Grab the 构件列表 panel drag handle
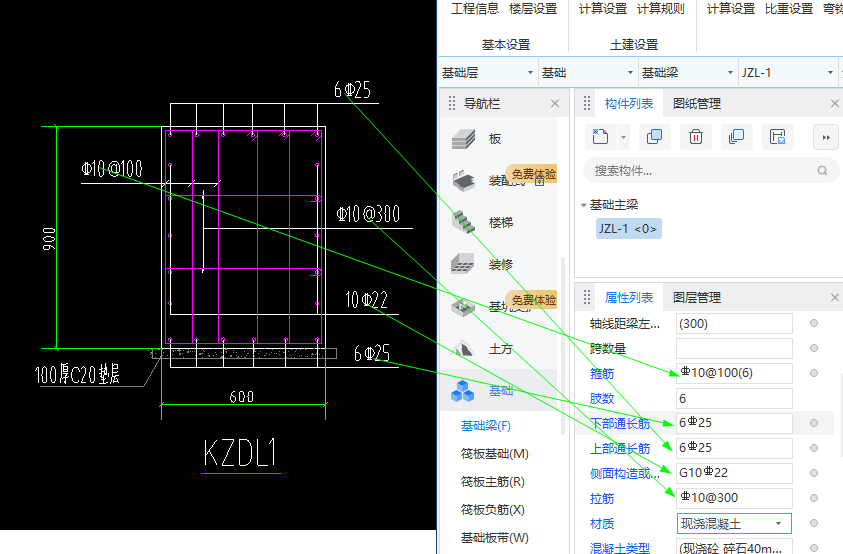 point(587,103)
